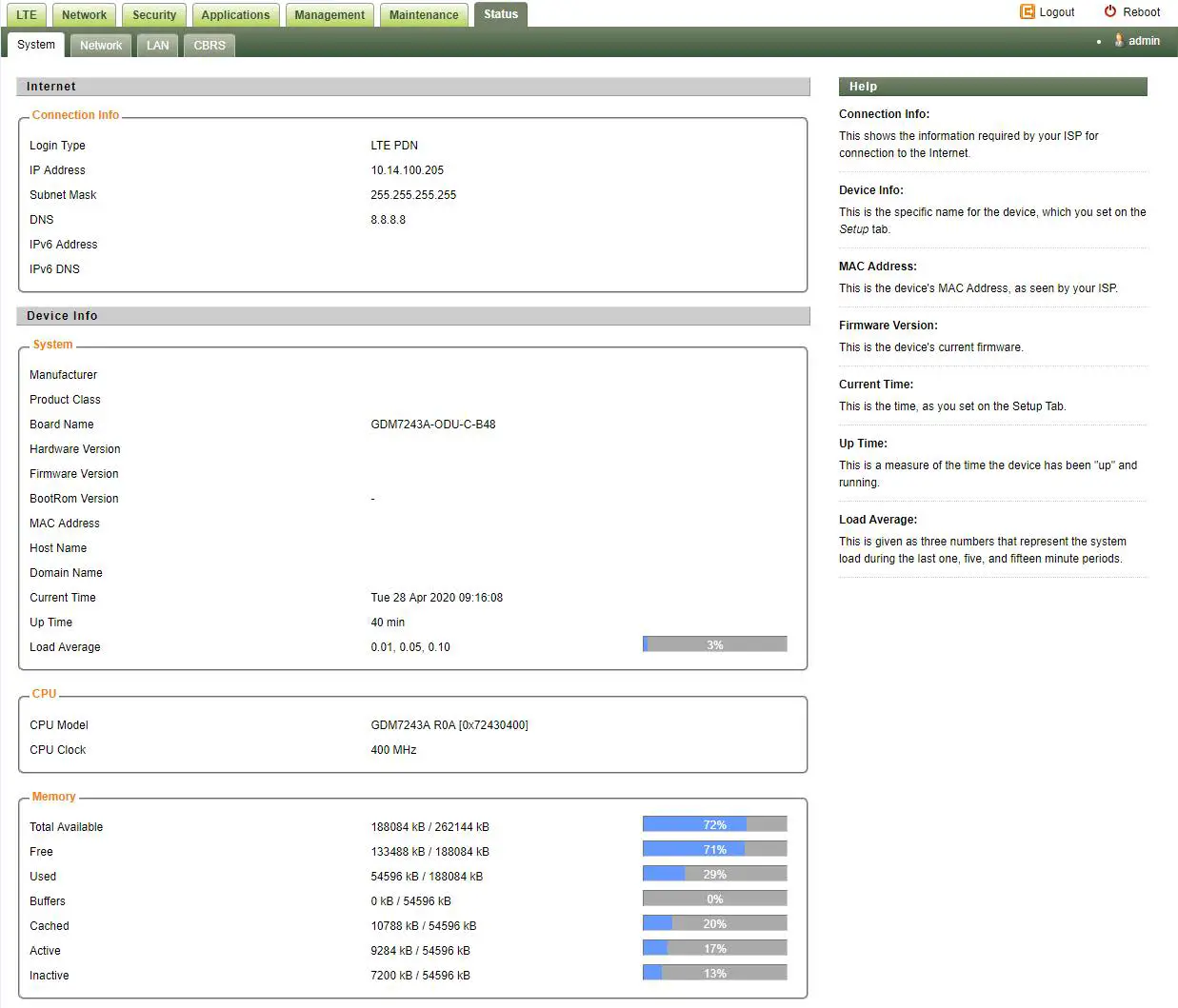Viewport: 1178px width, 1008px height.
Task: Click the Used memory 29% bar
Action: [714, 874]
